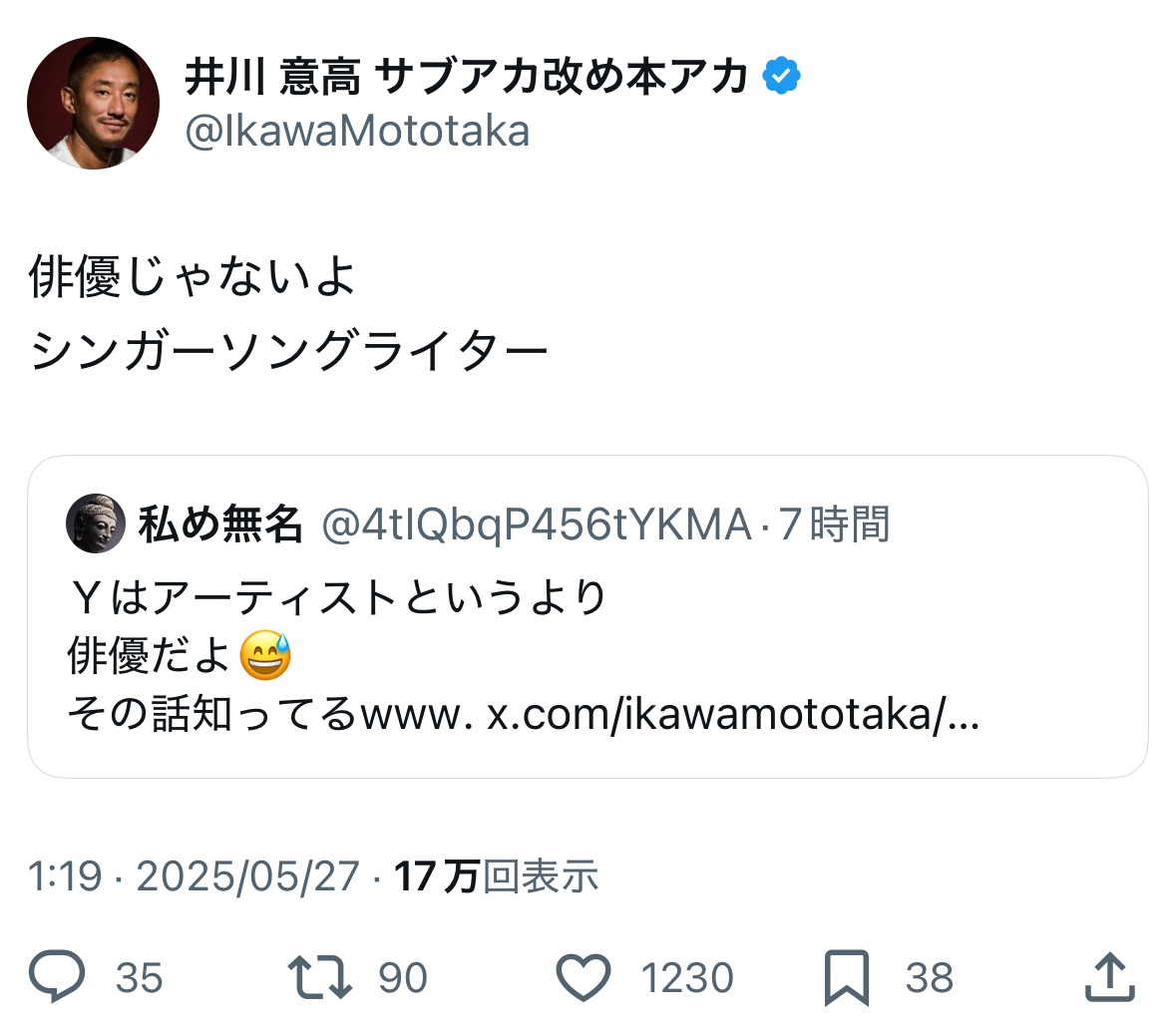Click the 7時間 timestamp in quote
The height and width of the screenshot is (1033, 1176).
834,524
